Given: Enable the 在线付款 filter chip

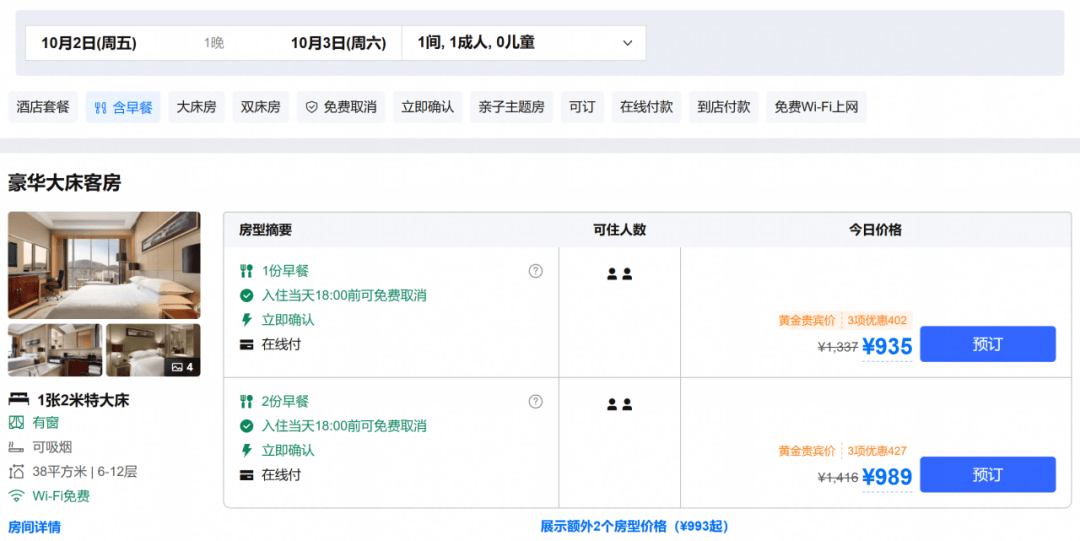Looking at the screenshot, I should click(x=646, y=107).
